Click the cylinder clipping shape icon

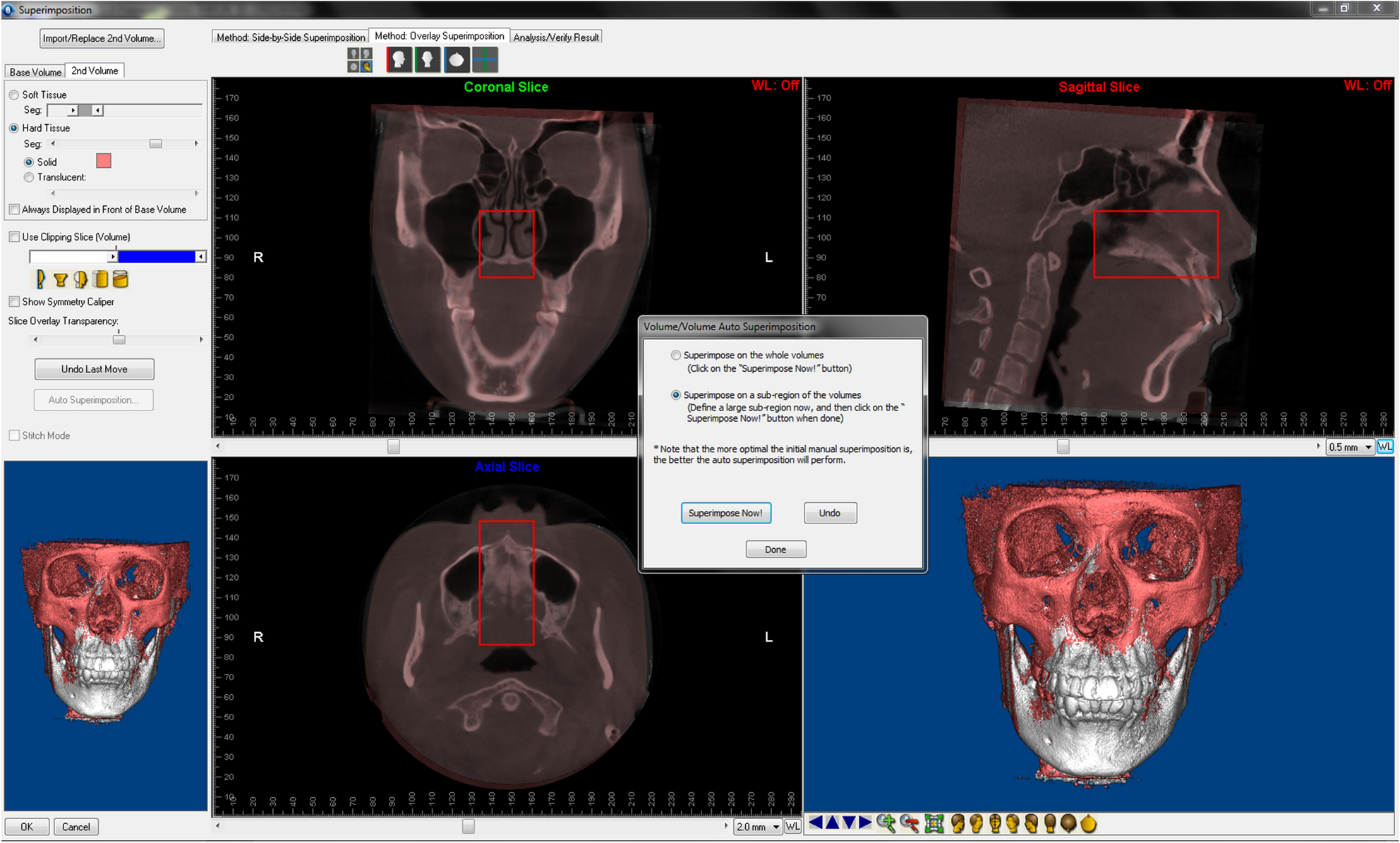point(102,279)
